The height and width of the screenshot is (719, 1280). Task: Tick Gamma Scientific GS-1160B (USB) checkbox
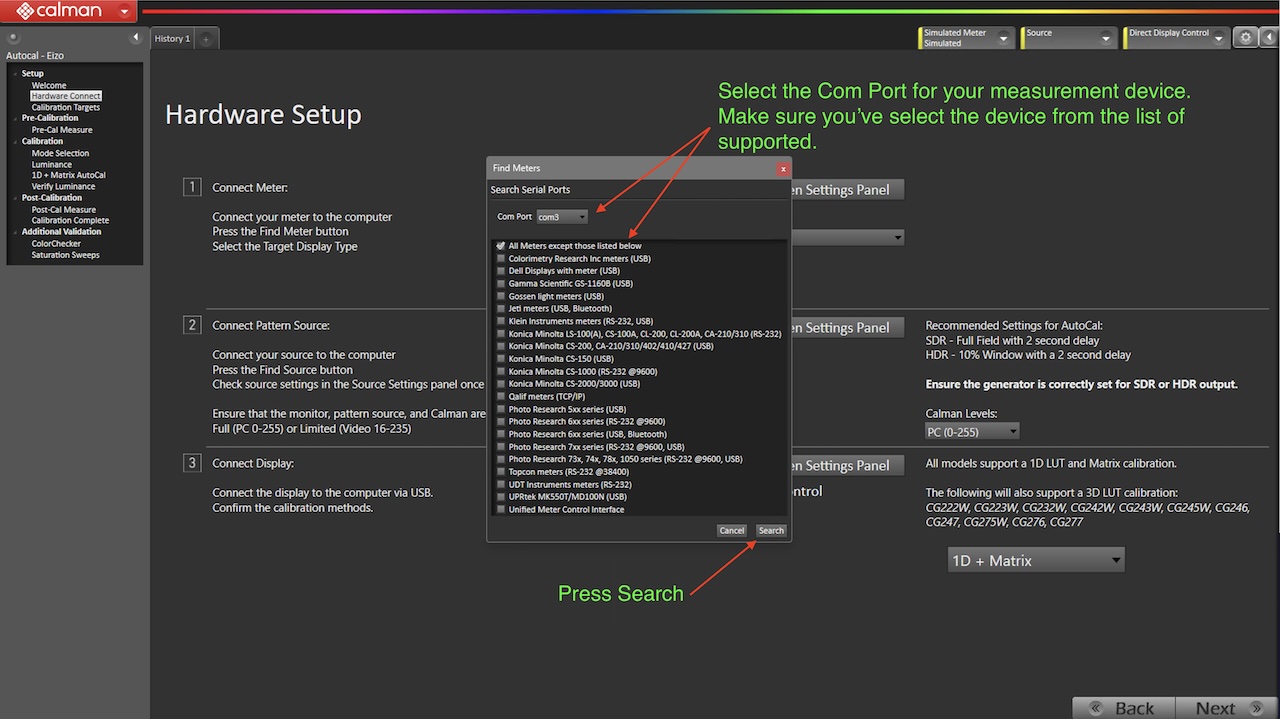pos(500,284)
